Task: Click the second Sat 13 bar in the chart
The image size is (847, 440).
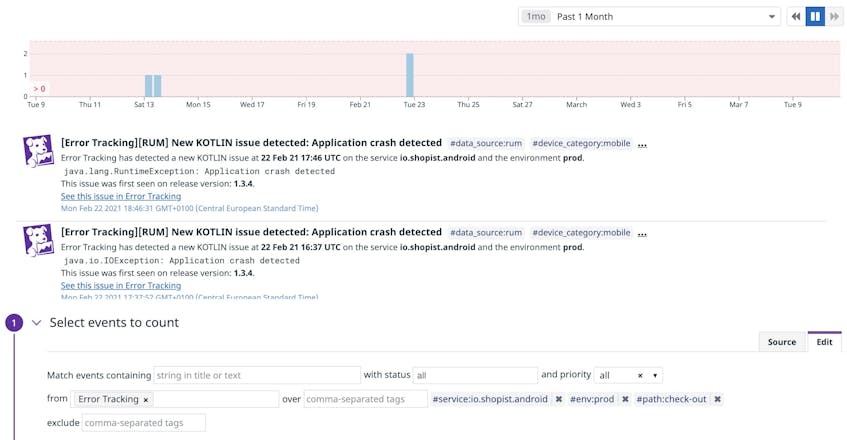Action: point(158,86)
